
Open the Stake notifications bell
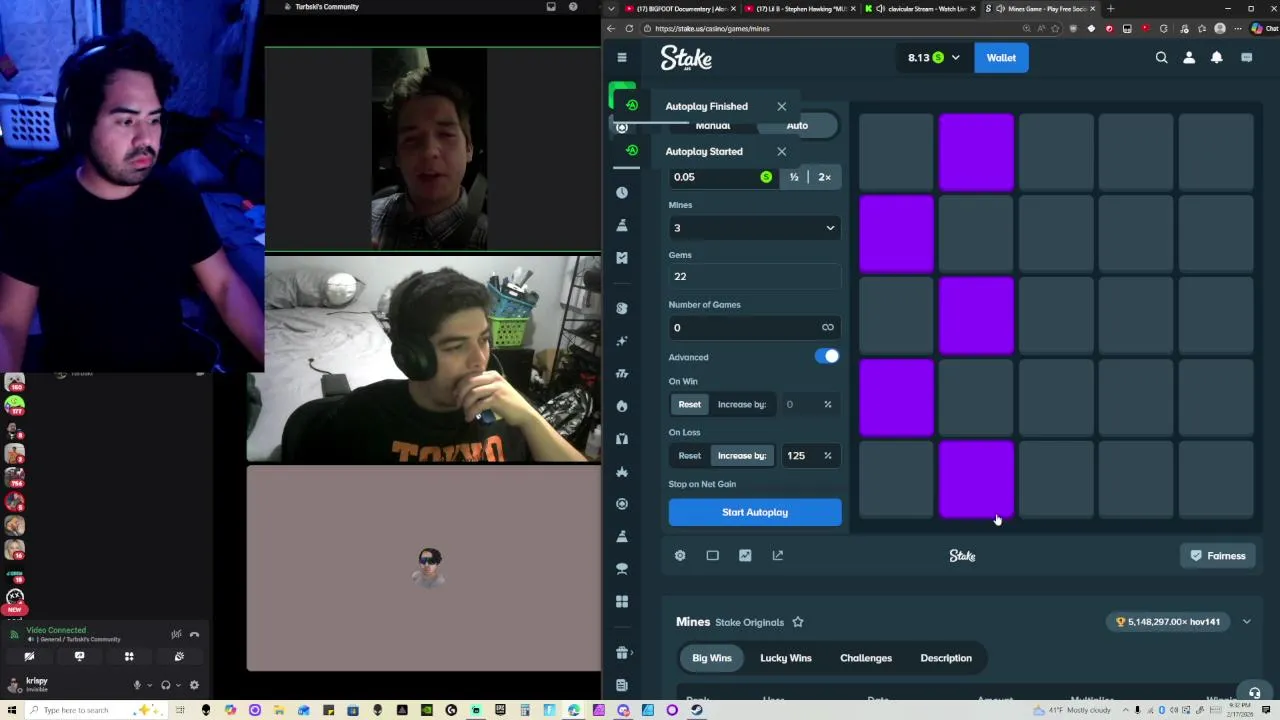pos(1217,58)
